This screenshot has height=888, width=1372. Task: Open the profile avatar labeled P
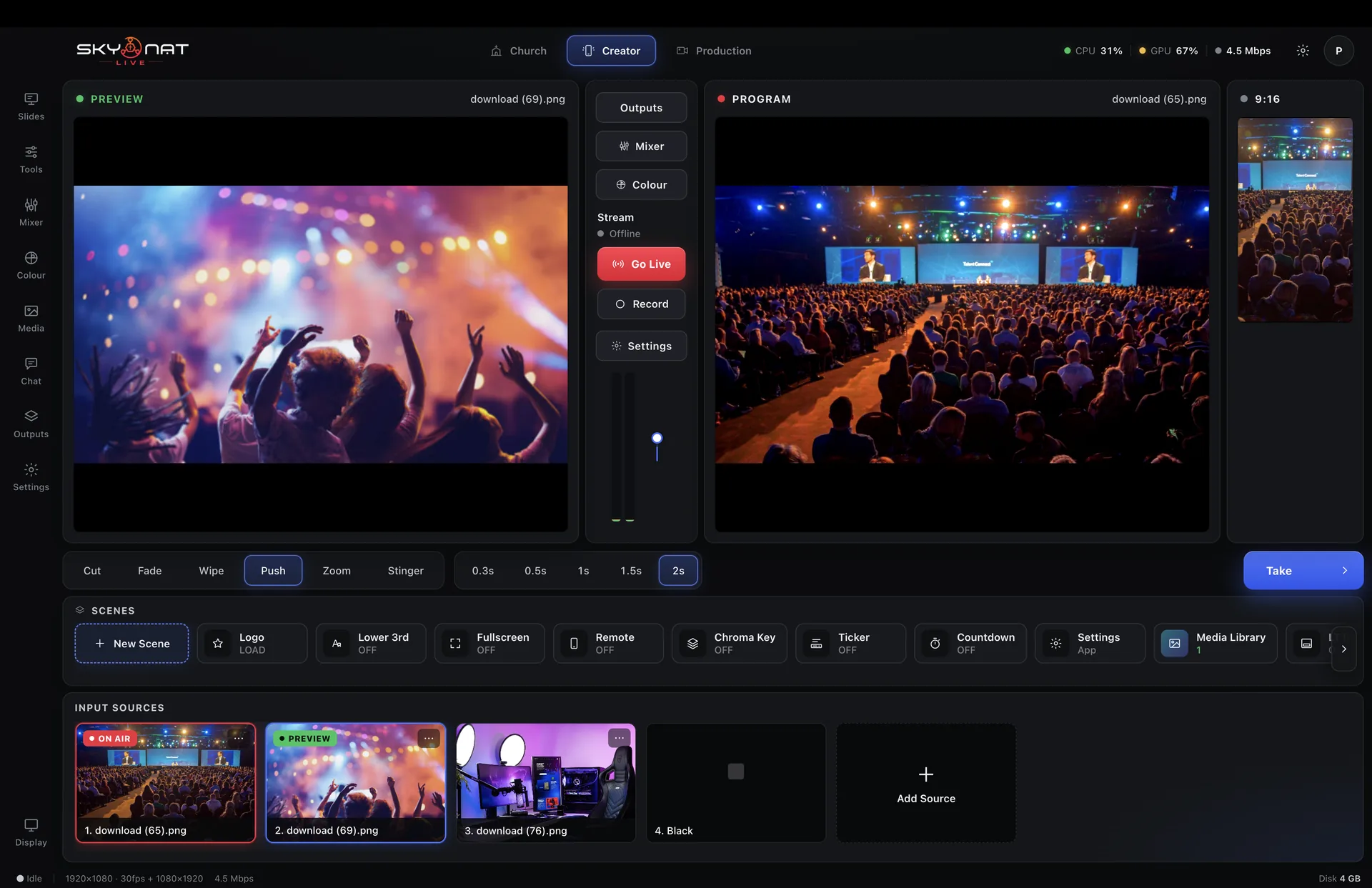1338,51
